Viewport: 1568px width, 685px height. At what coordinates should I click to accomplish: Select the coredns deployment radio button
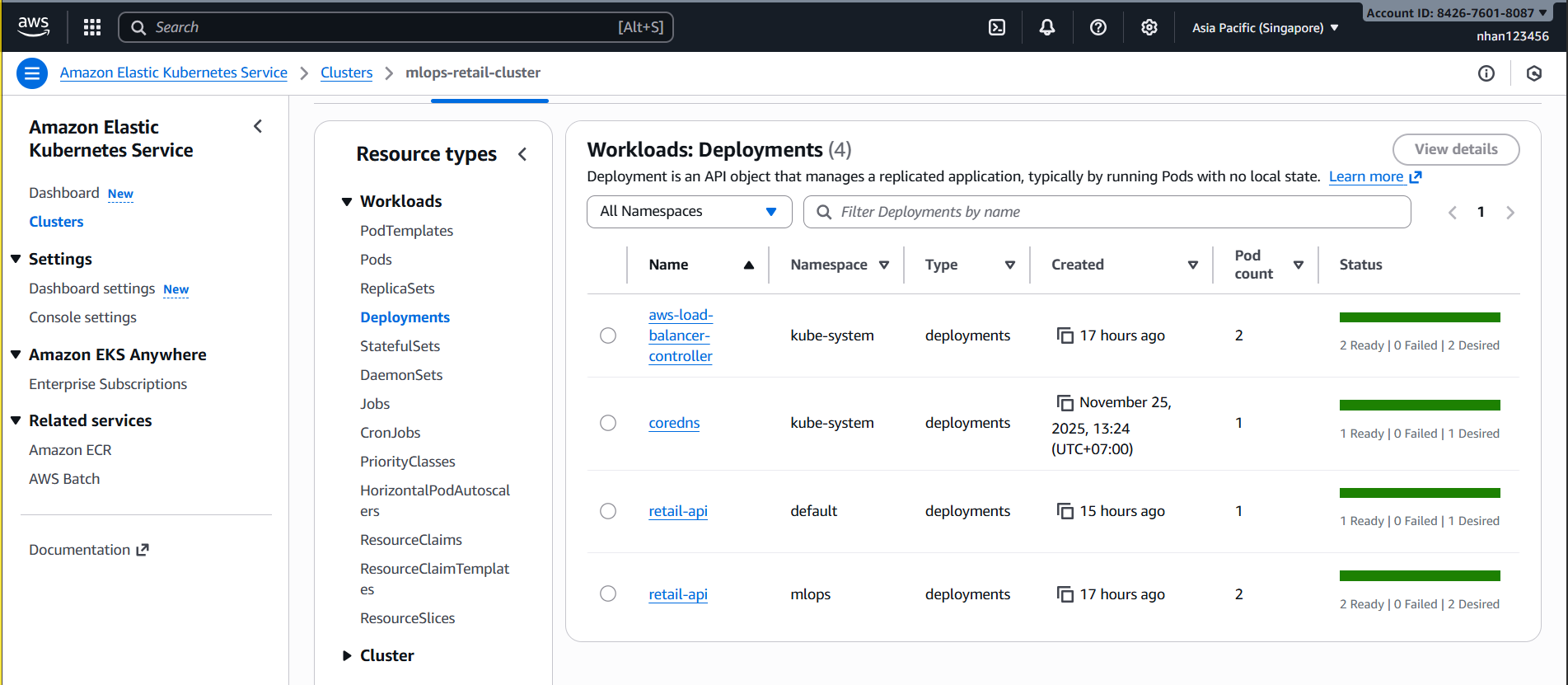tap(608, 423)
